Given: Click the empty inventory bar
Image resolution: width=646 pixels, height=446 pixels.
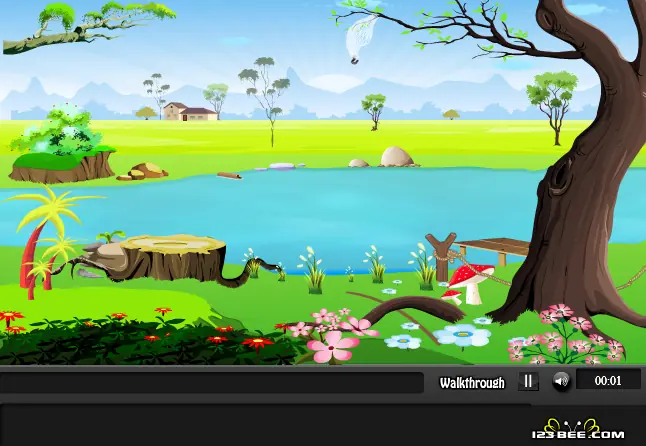Looking at the screenshot, I should click(x=211, y=383).
